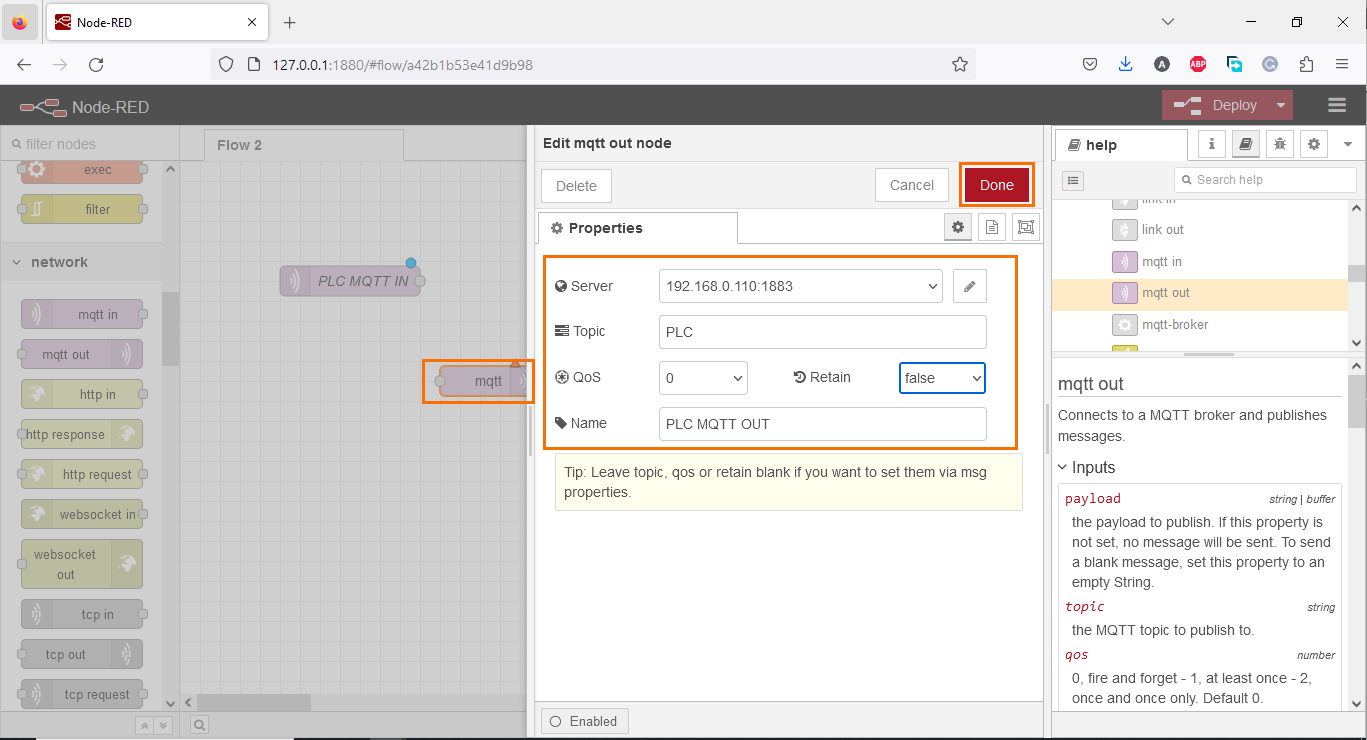The height and width of the screenshot is (740, 1367).
Task: Click the browser Reload button
Action: [96, 64]
